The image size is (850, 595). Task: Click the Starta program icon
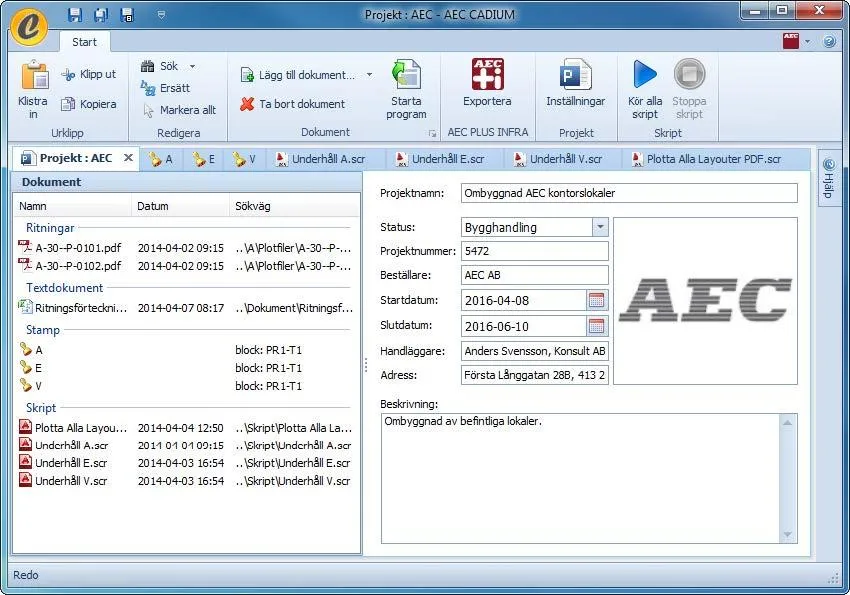(406, 76)
